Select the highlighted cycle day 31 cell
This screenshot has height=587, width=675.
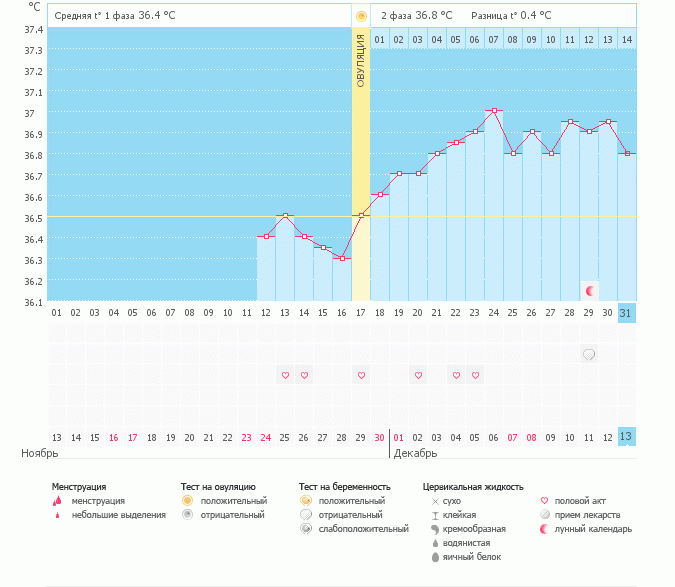coord(627,312)
